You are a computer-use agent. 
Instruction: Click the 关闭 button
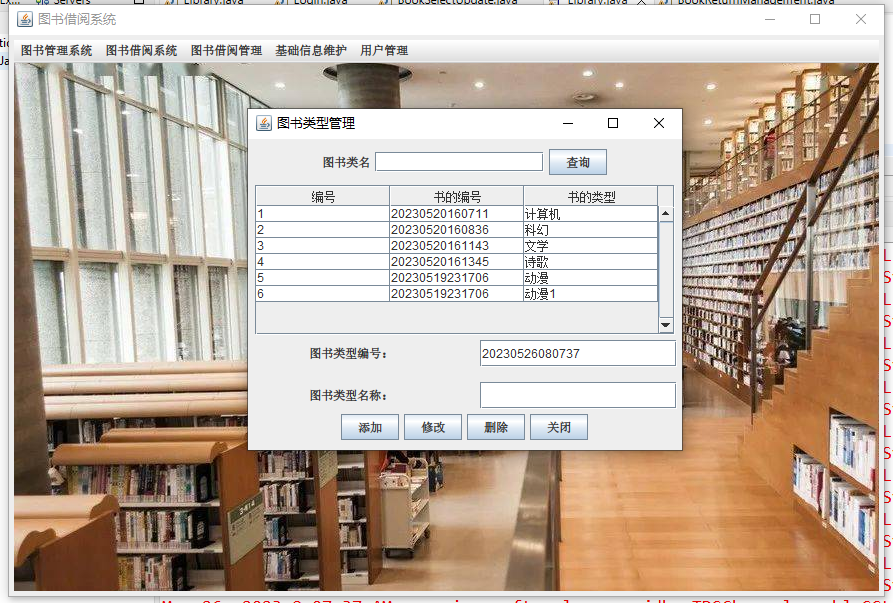tap(559, 427)
